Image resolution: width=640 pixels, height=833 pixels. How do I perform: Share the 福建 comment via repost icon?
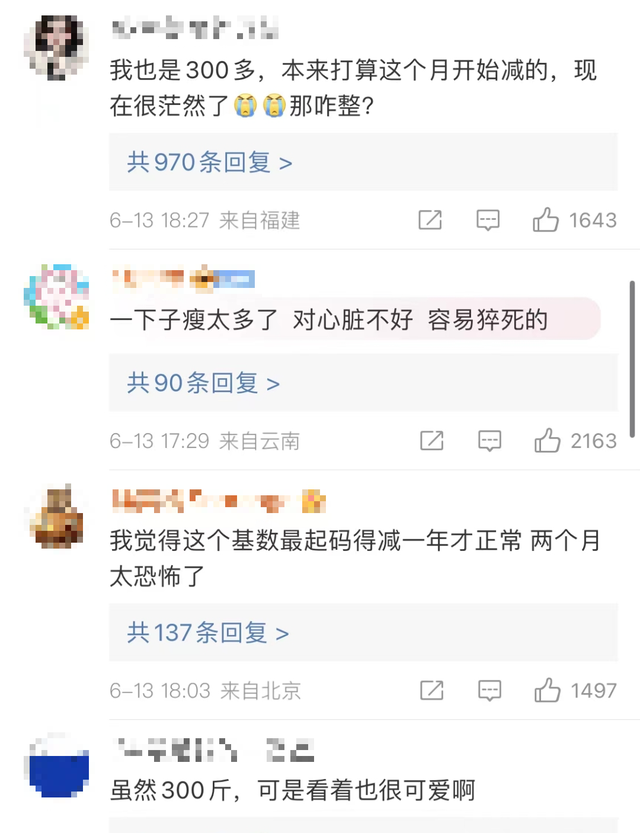pos(430,220)
